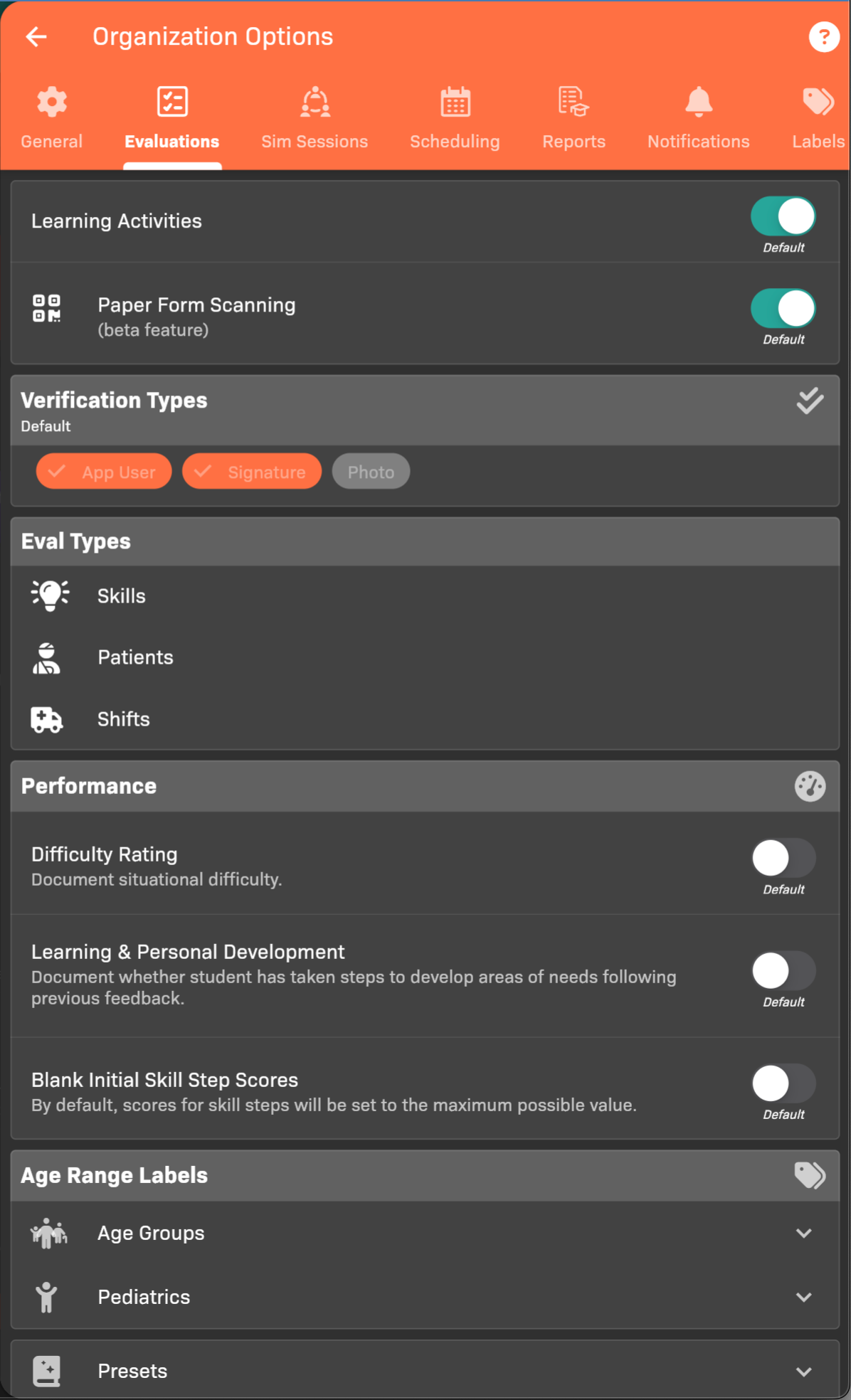Open the help question mark icon
This screenshot has width=851, height=1400.
(824, 37)
